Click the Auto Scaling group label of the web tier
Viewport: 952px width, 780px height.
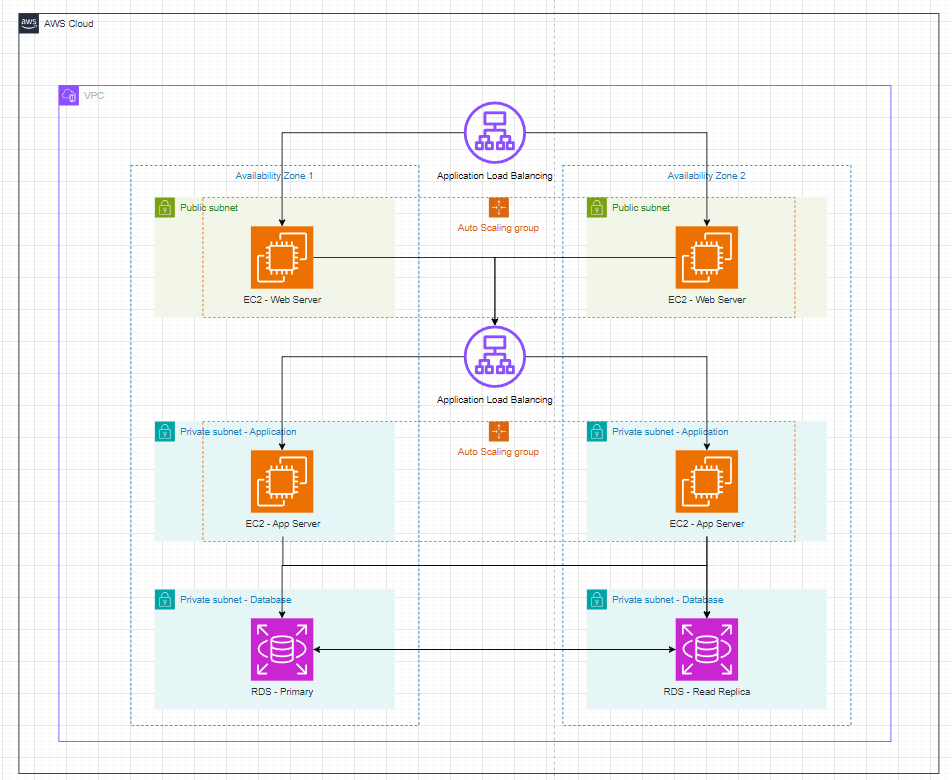click(x=498, y=228)
